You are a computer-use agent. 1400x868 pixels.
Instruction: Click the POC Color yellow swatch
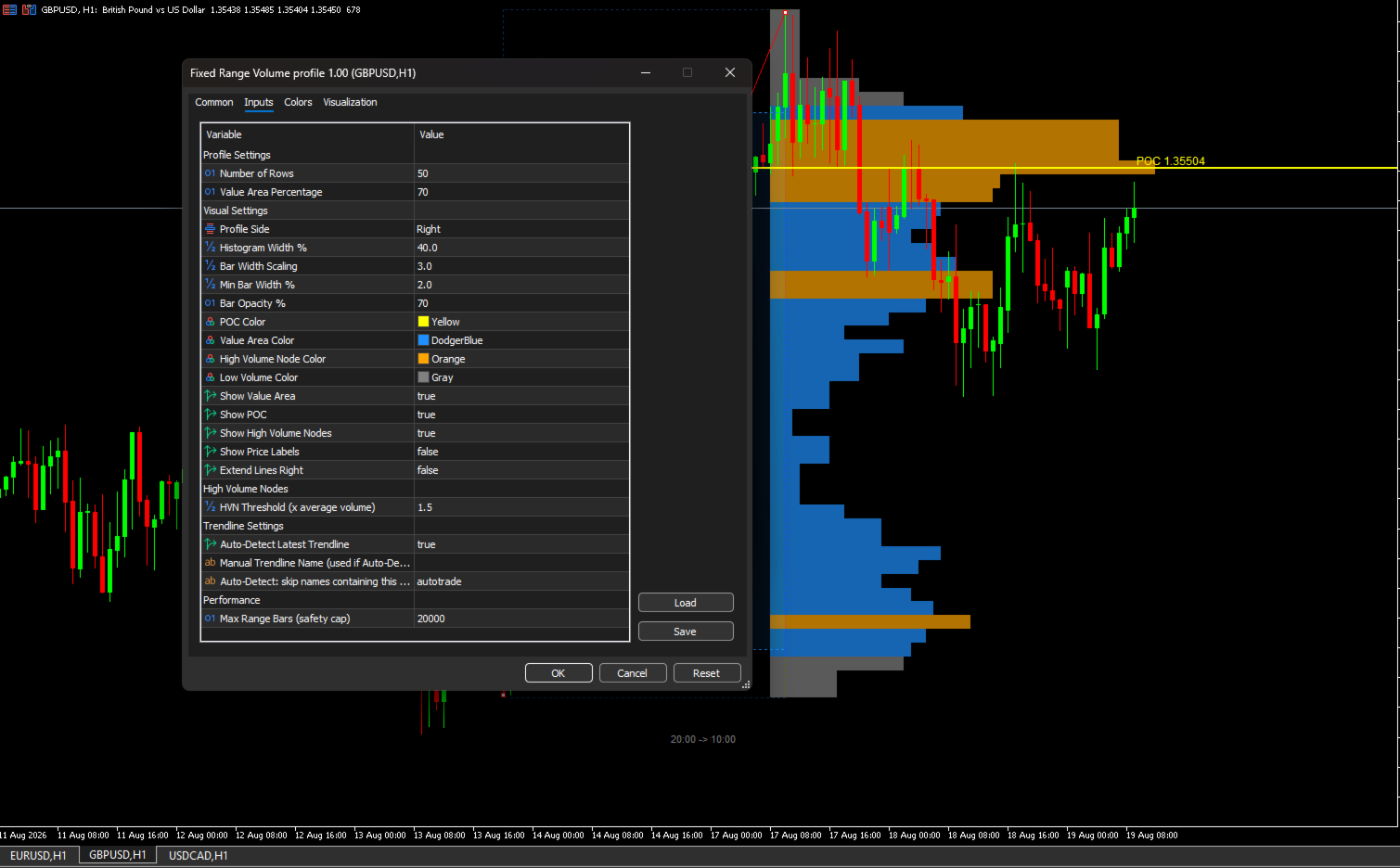click(x=423, y=322)
